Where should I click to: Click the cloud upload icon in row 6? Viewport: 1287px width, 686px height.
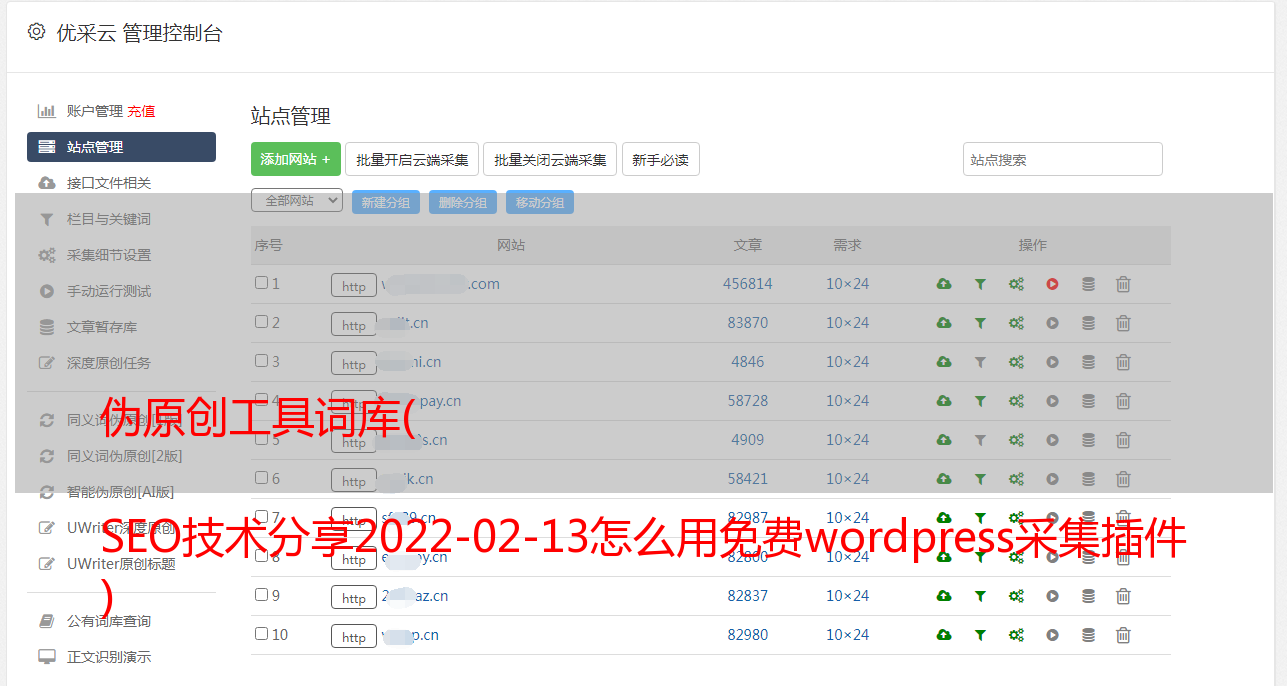(944, 479)
